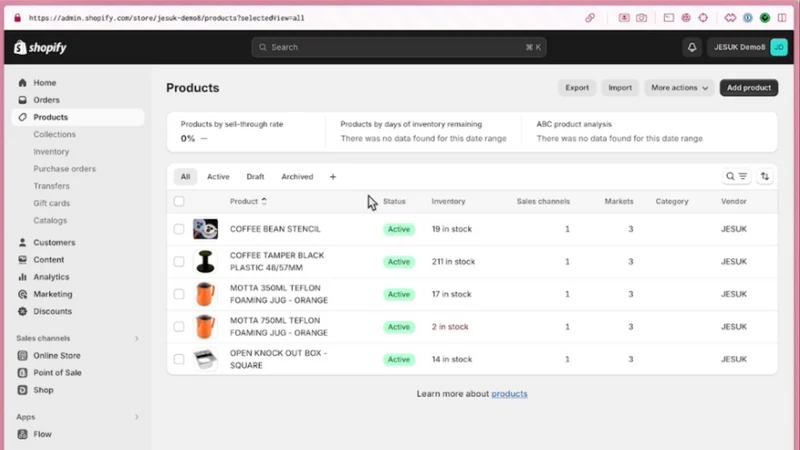Open the More actions dropdown

point(679,88)
